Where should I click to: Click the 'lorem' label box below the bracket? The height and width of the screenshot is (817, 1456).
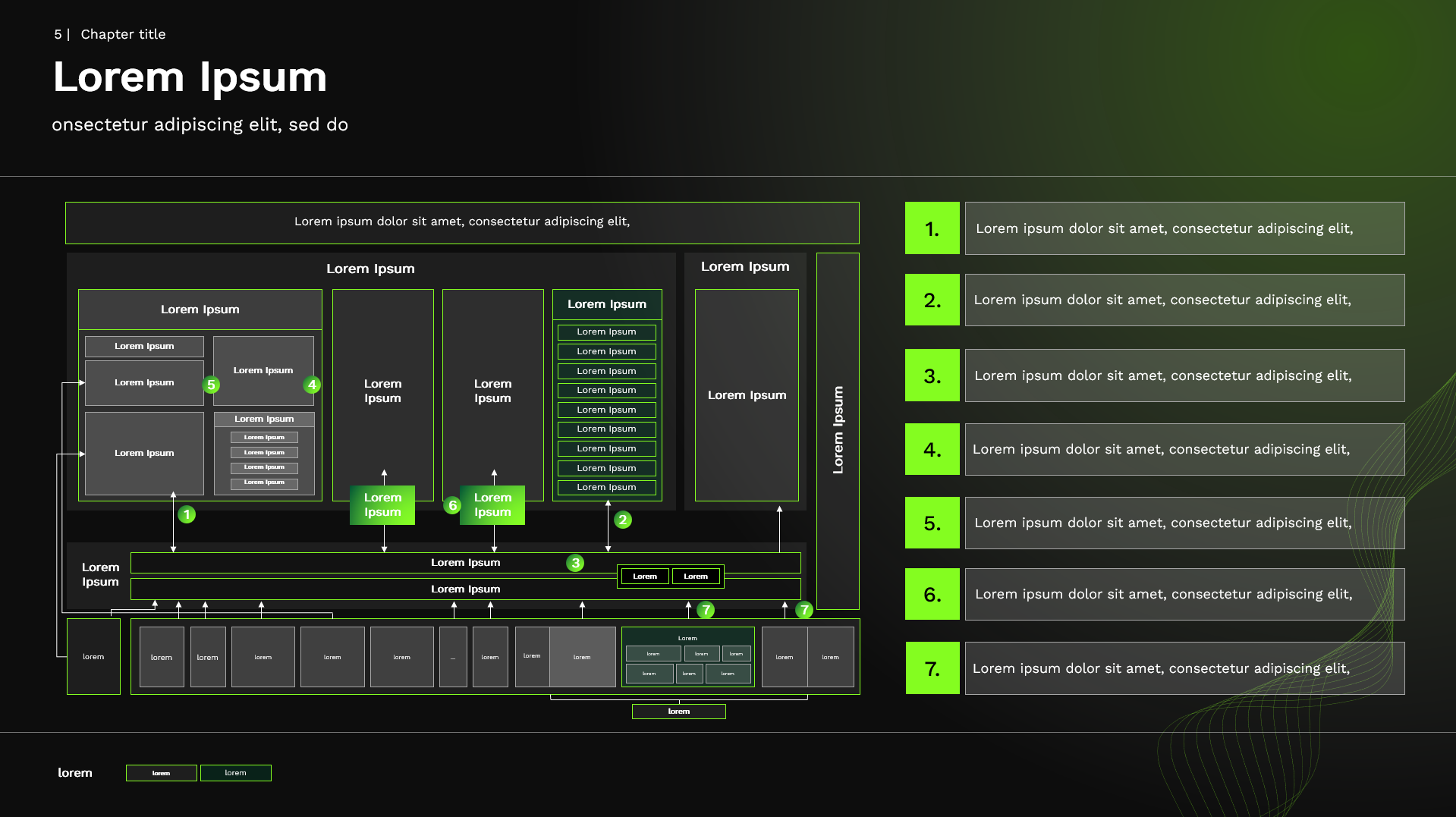point(678,712)
